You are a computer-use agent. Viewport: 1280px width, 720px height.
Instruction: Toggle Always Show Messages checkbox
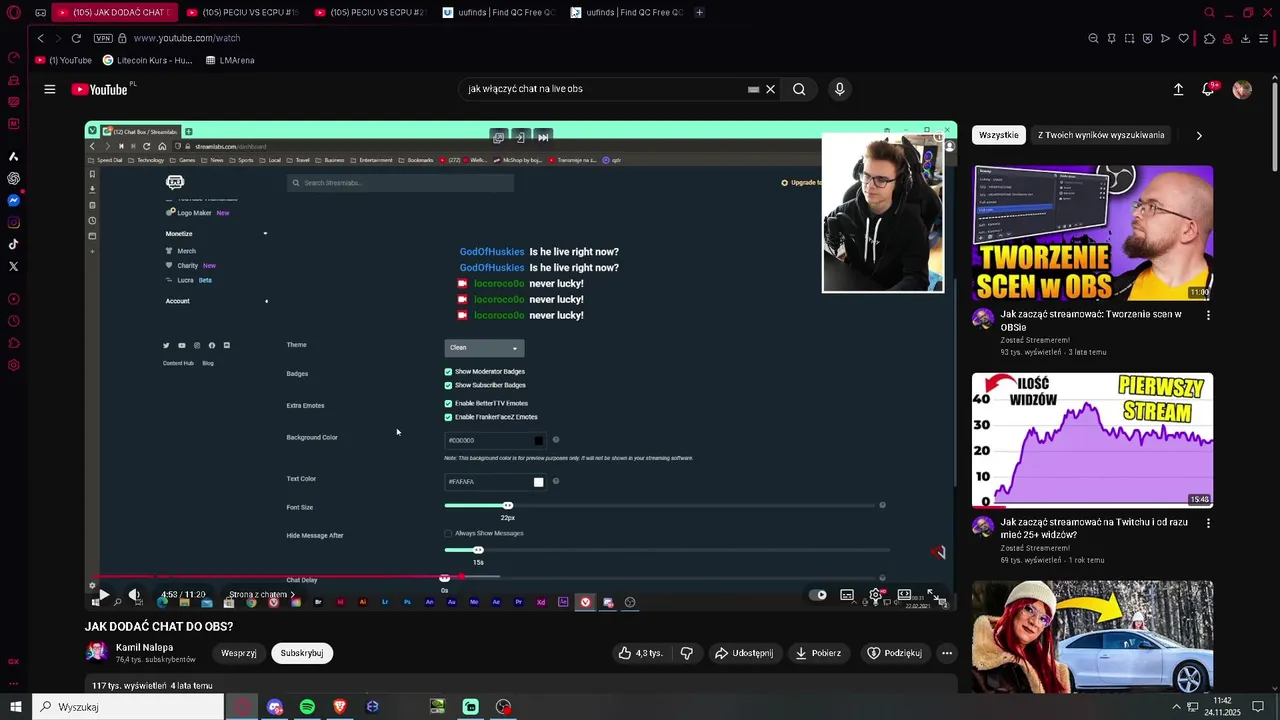[x=448, y=533]
